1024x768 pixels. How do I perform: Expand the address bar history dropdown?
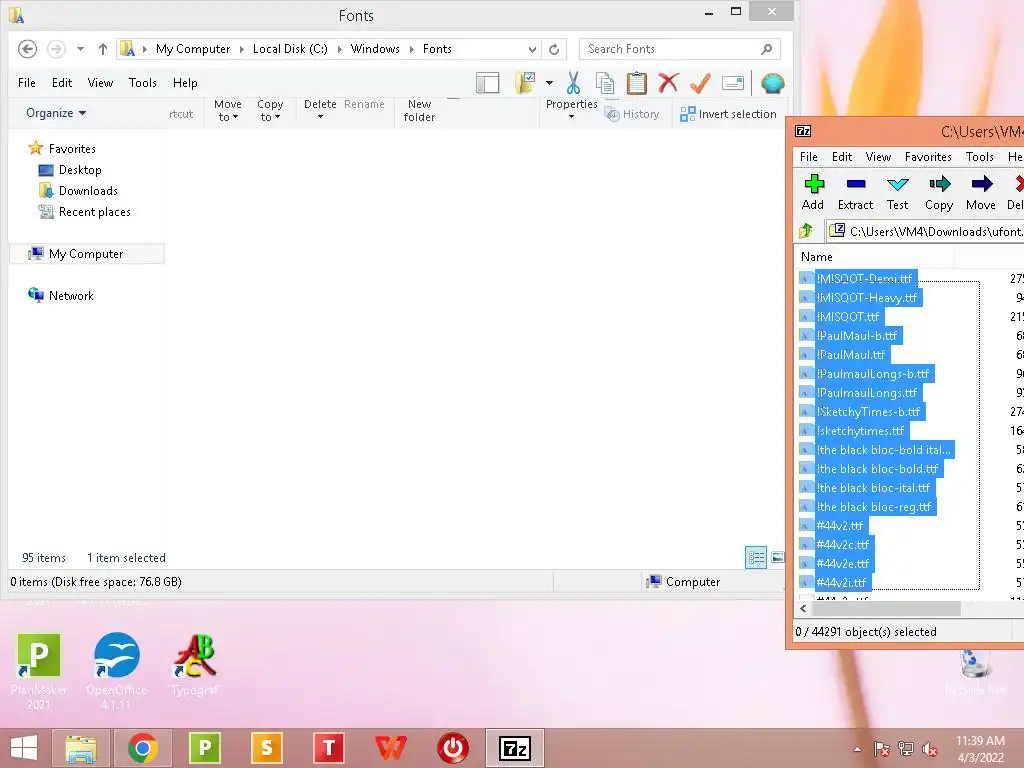pos(532,49)
